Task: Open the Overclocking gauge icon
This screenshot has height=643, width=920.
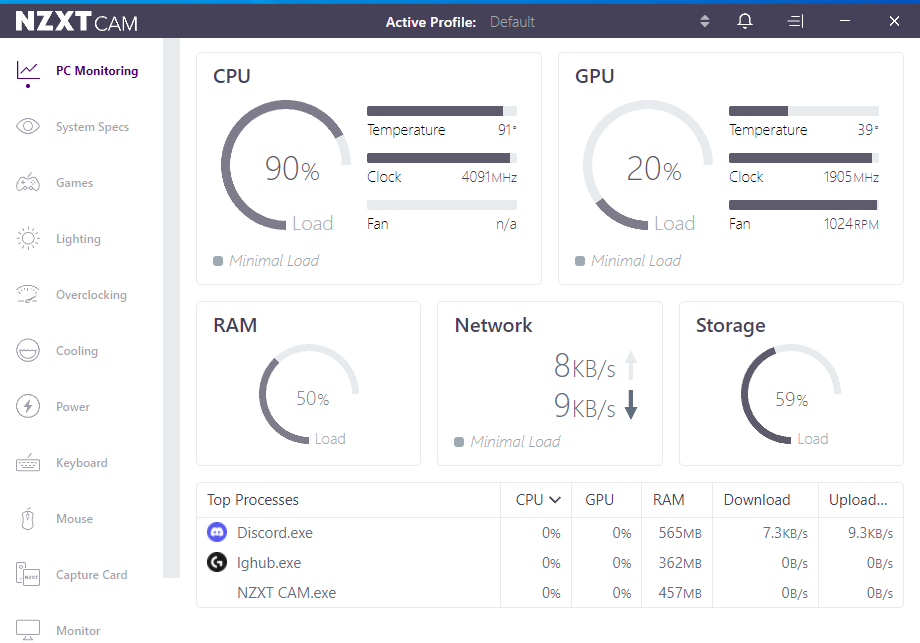Action: pos(28,295)
